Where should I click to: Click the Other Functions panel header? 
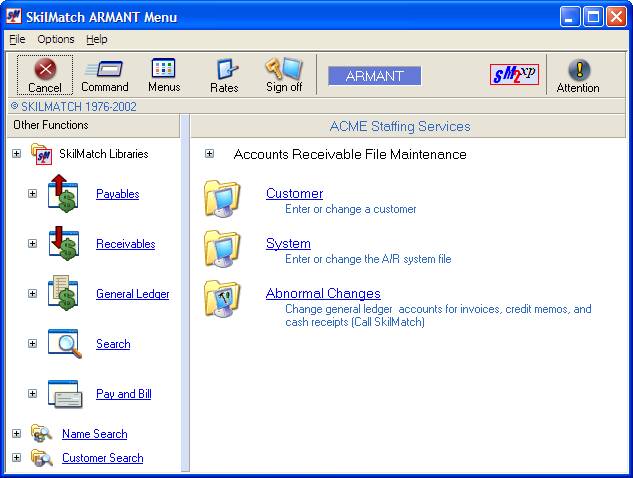[93, 126]
